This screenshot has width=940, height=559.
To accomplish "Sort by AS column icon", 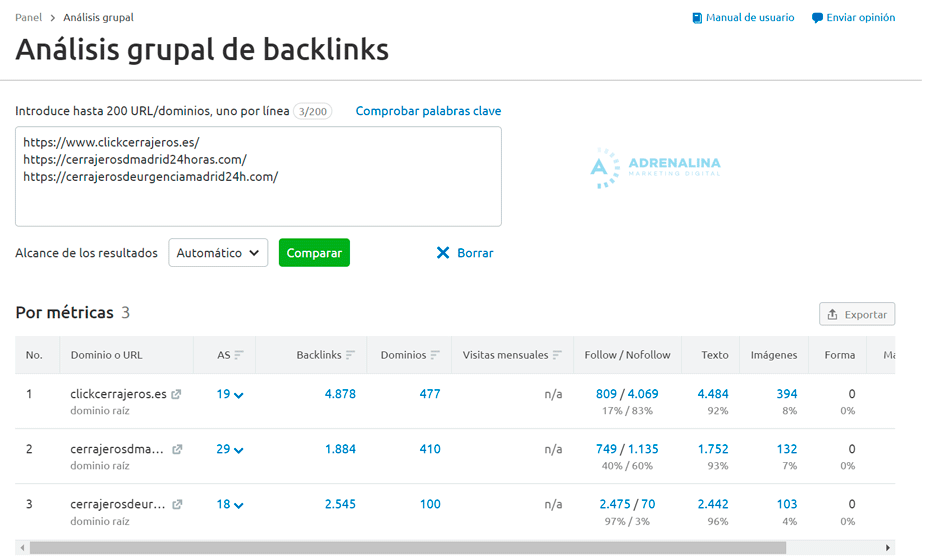I will 239,355.
